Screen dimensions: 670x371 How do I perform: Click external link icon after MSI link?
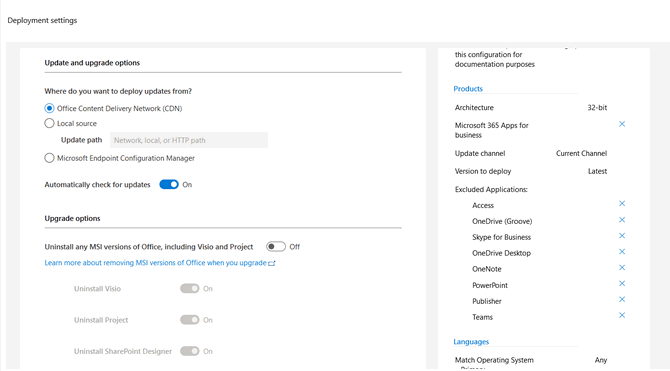[272, 263]
